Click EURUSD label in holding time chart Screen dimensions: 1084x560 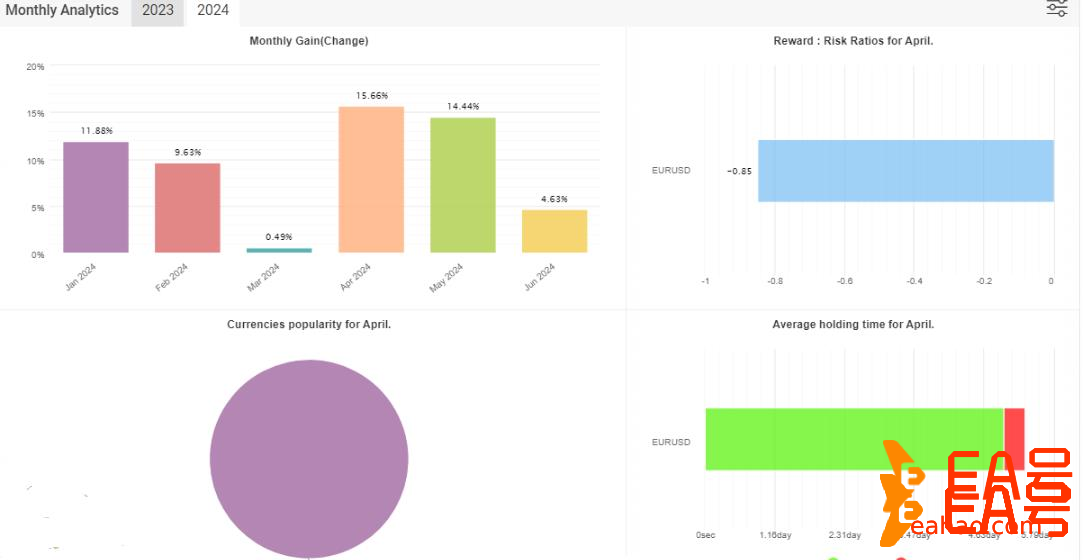(x=671, y=442)
